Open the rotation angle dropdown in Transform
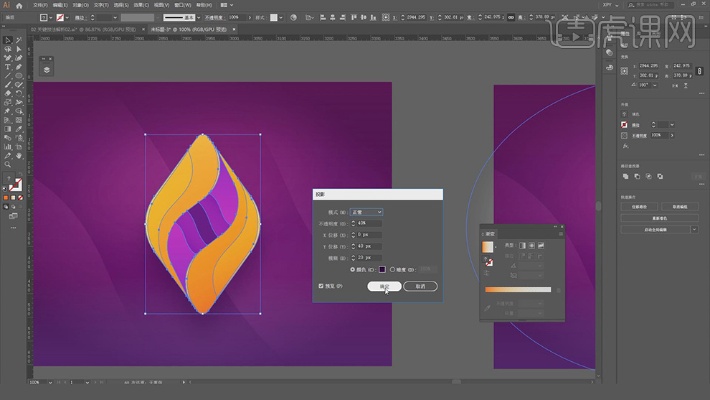 click(655, 85)
